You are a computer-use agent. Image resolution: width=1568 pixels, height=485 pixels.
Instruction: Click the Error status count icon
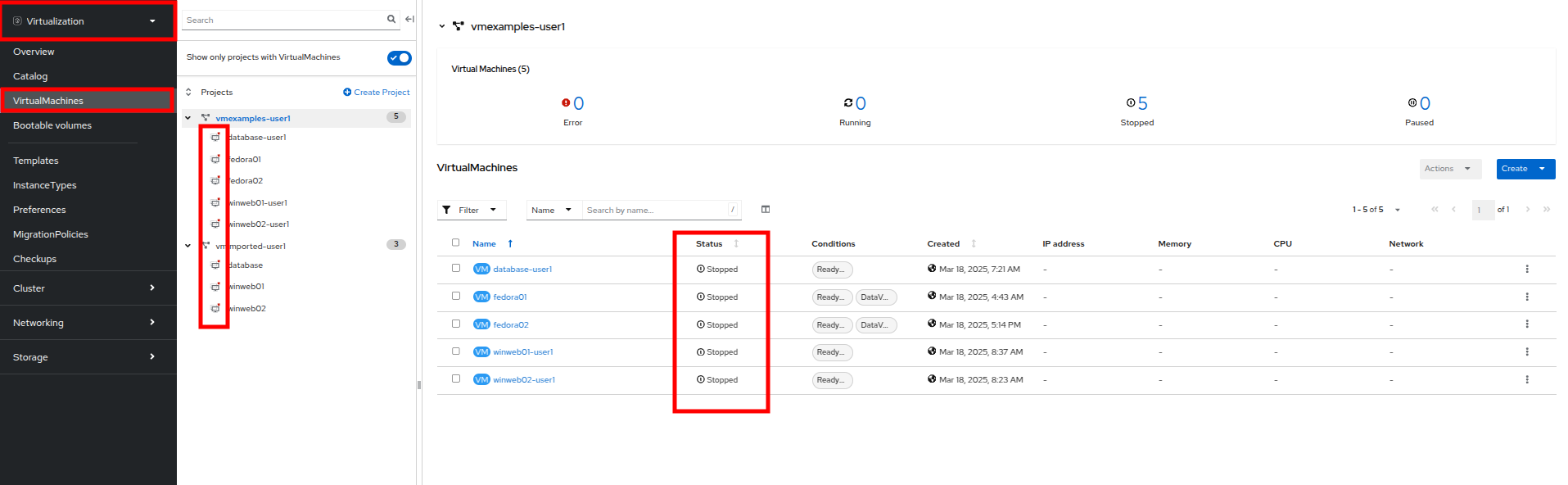[x=566, y=103]
